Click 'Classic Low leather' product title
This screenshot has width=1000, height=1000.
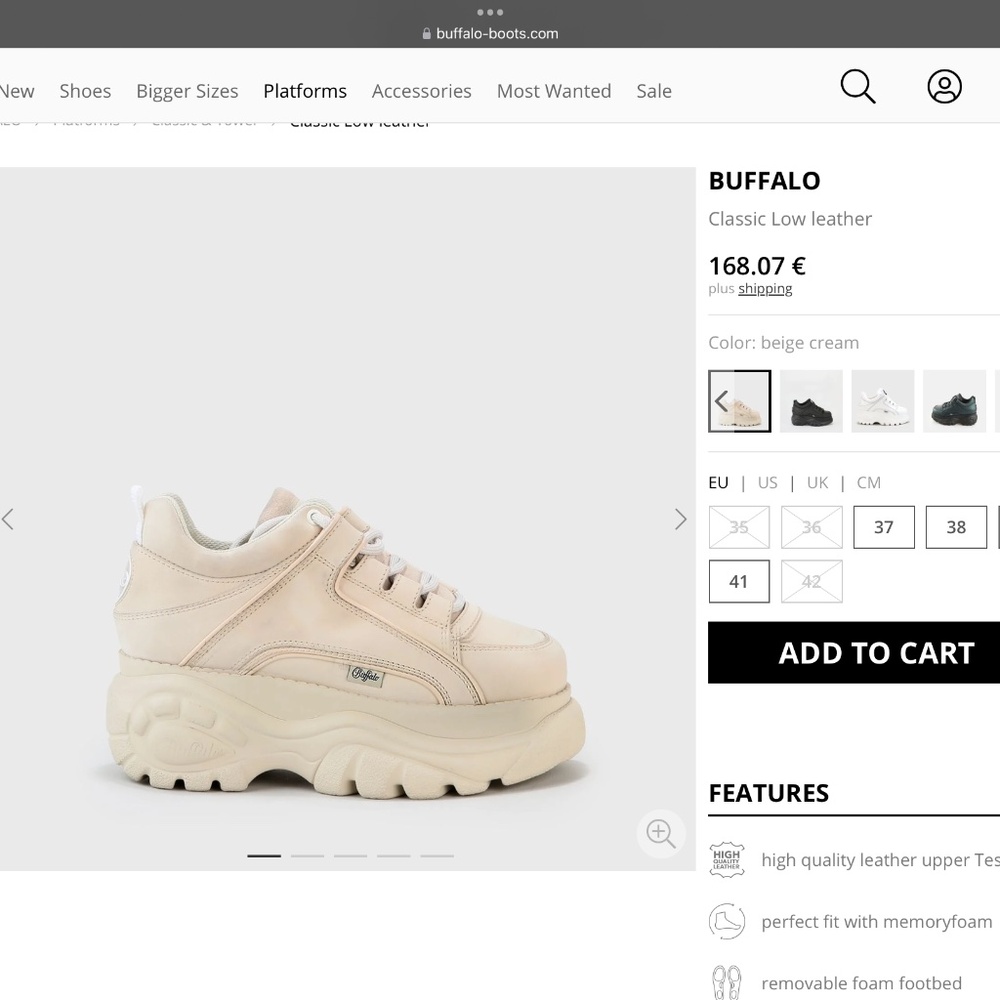[x=790, y=219]
